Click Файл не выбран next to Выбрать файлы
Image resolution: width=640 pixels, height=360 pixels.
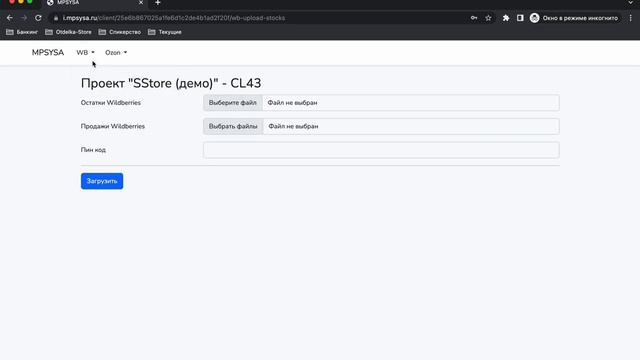293,127
